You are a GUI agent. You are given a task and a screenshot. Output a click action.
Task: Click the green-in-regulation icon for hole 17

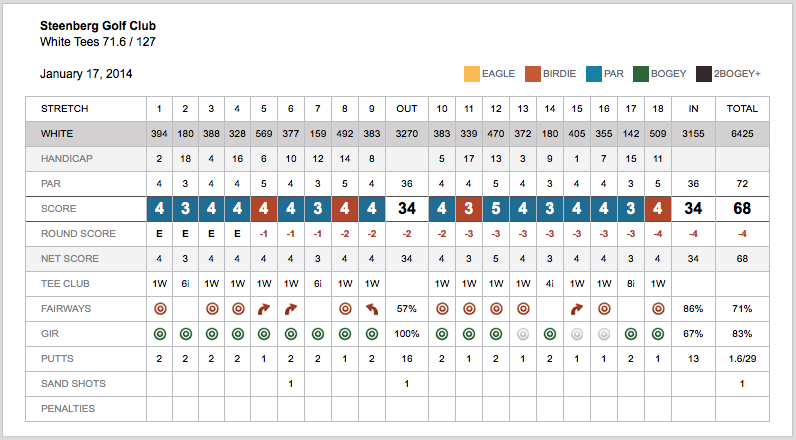coord(630,334)
